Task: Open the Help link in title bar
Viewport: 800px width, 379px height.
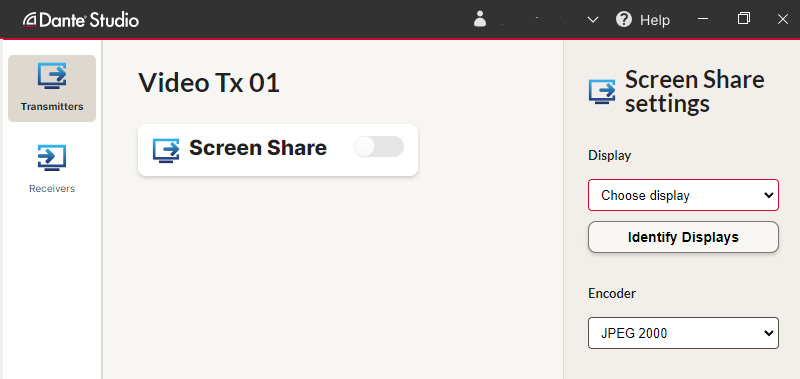Action: [x=655, y=20]
